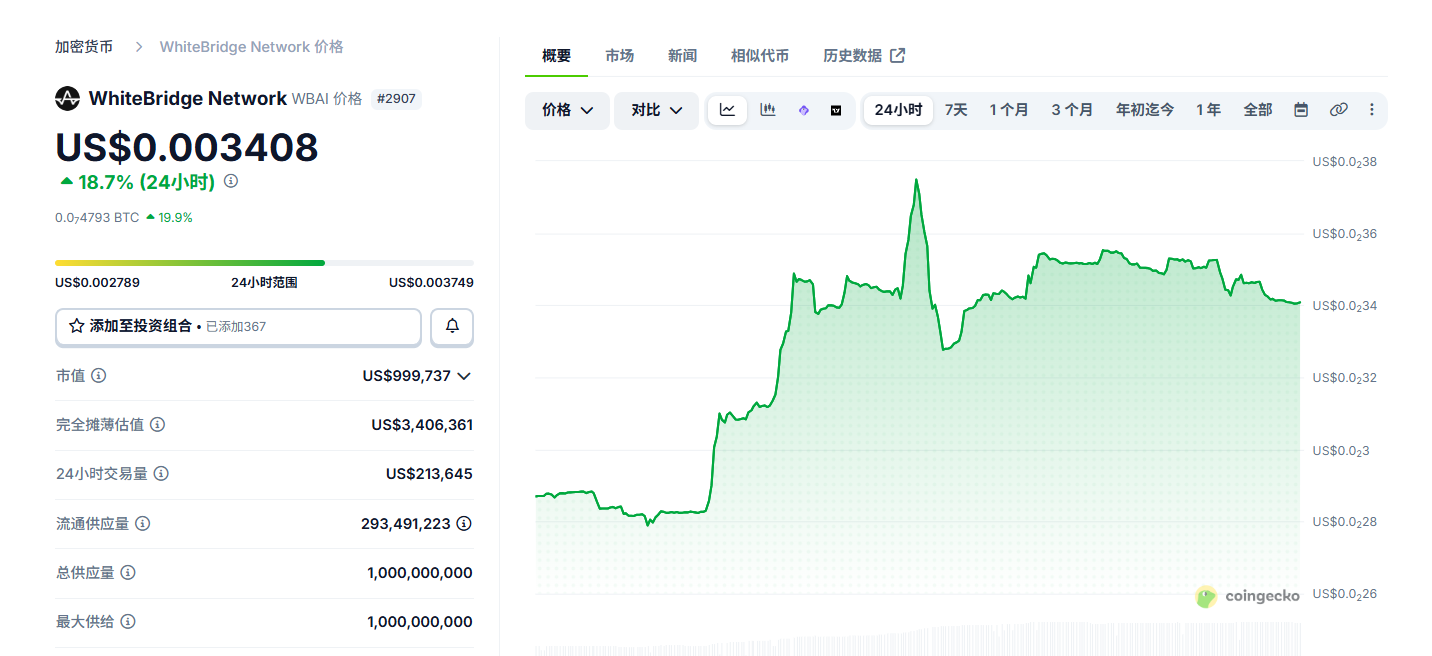Open the three-dot chart options menu
The height and width of the screenshot is (656, 1432).
click(1372, 110)
